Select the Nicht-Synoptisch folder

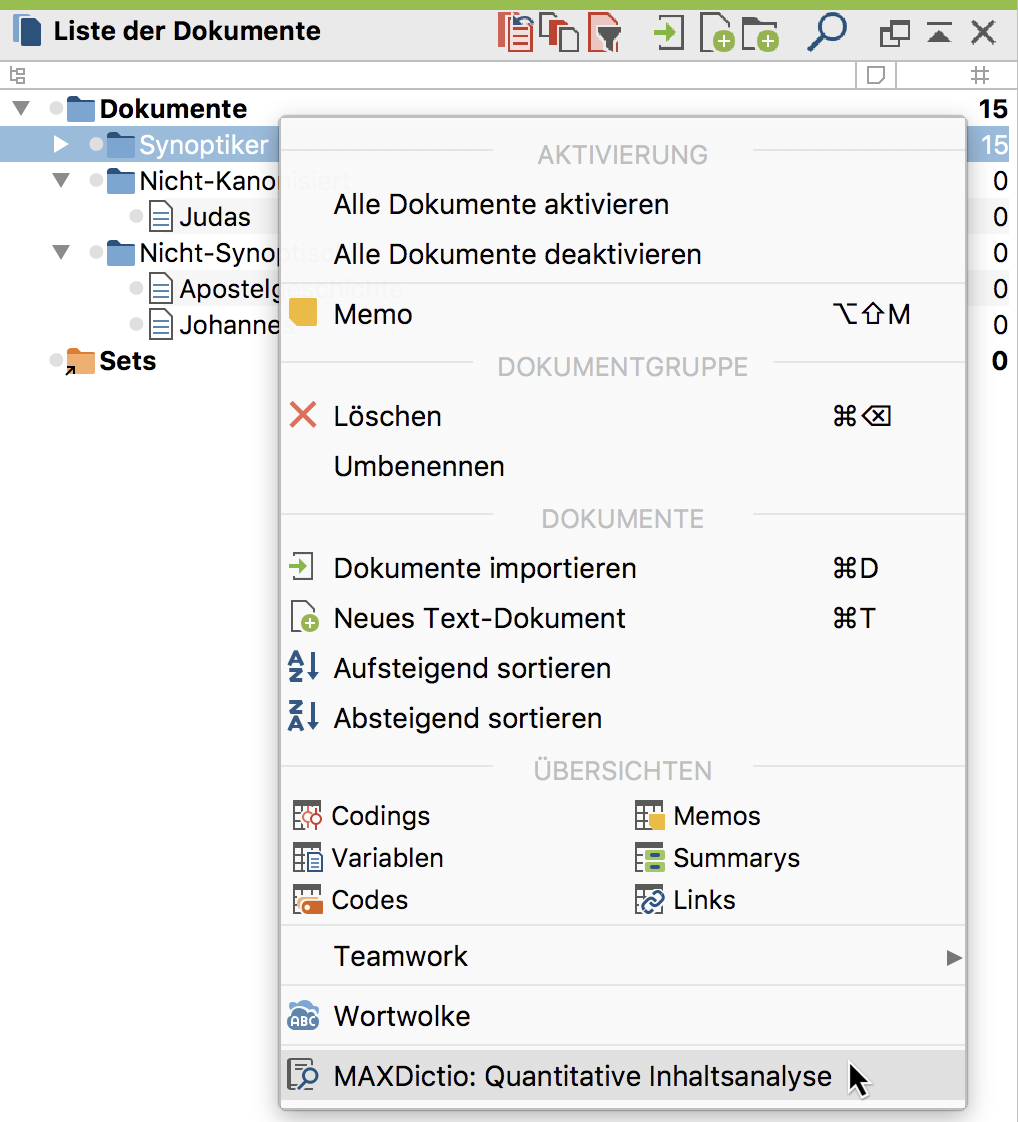tap(207, 253)
